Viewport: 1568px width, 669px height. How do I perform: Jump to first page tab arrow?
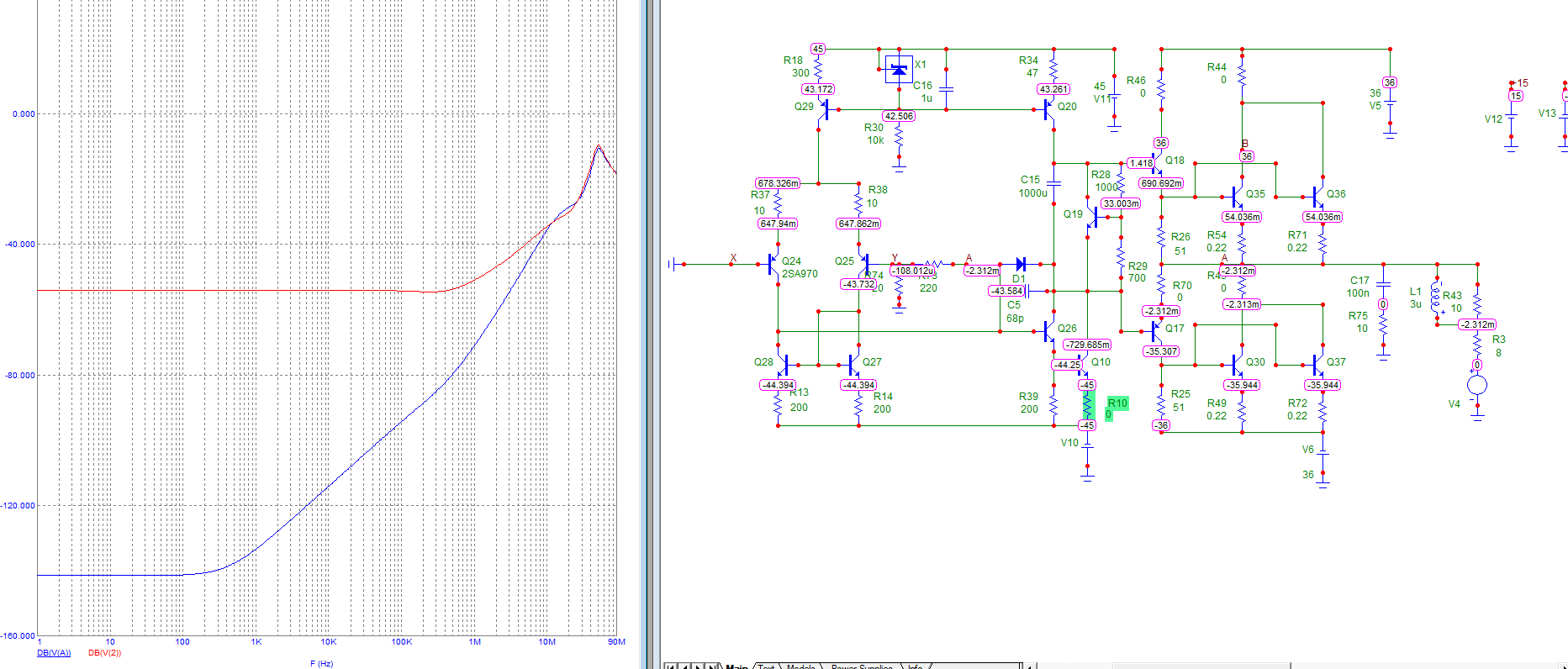pos(670,666)
